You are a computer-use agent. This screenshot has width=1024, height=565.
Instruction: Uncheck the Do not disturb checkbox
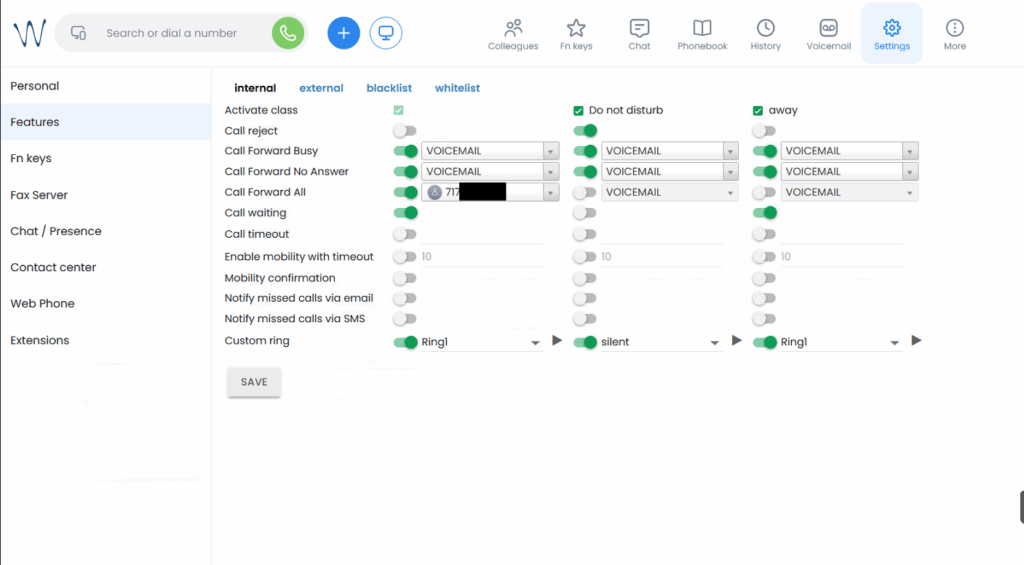578,111
